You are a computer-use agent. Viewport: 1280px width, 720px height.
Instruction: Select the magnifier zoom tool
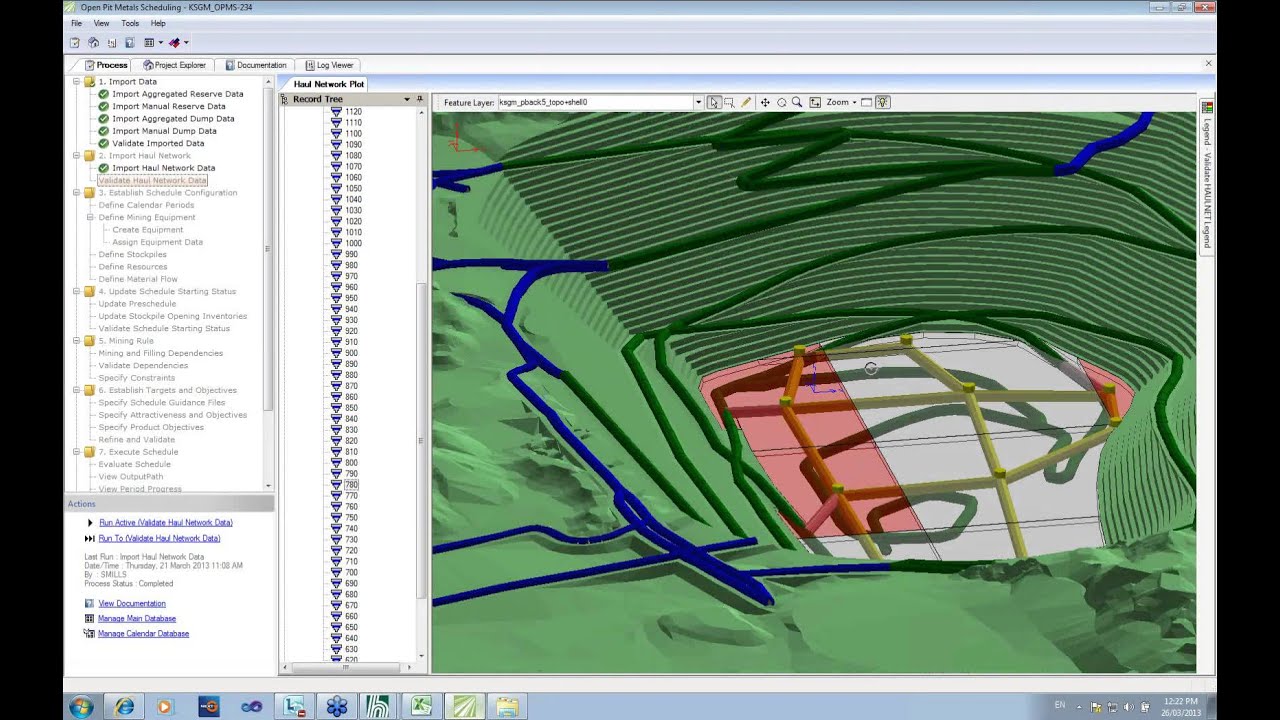click(797, 102)
